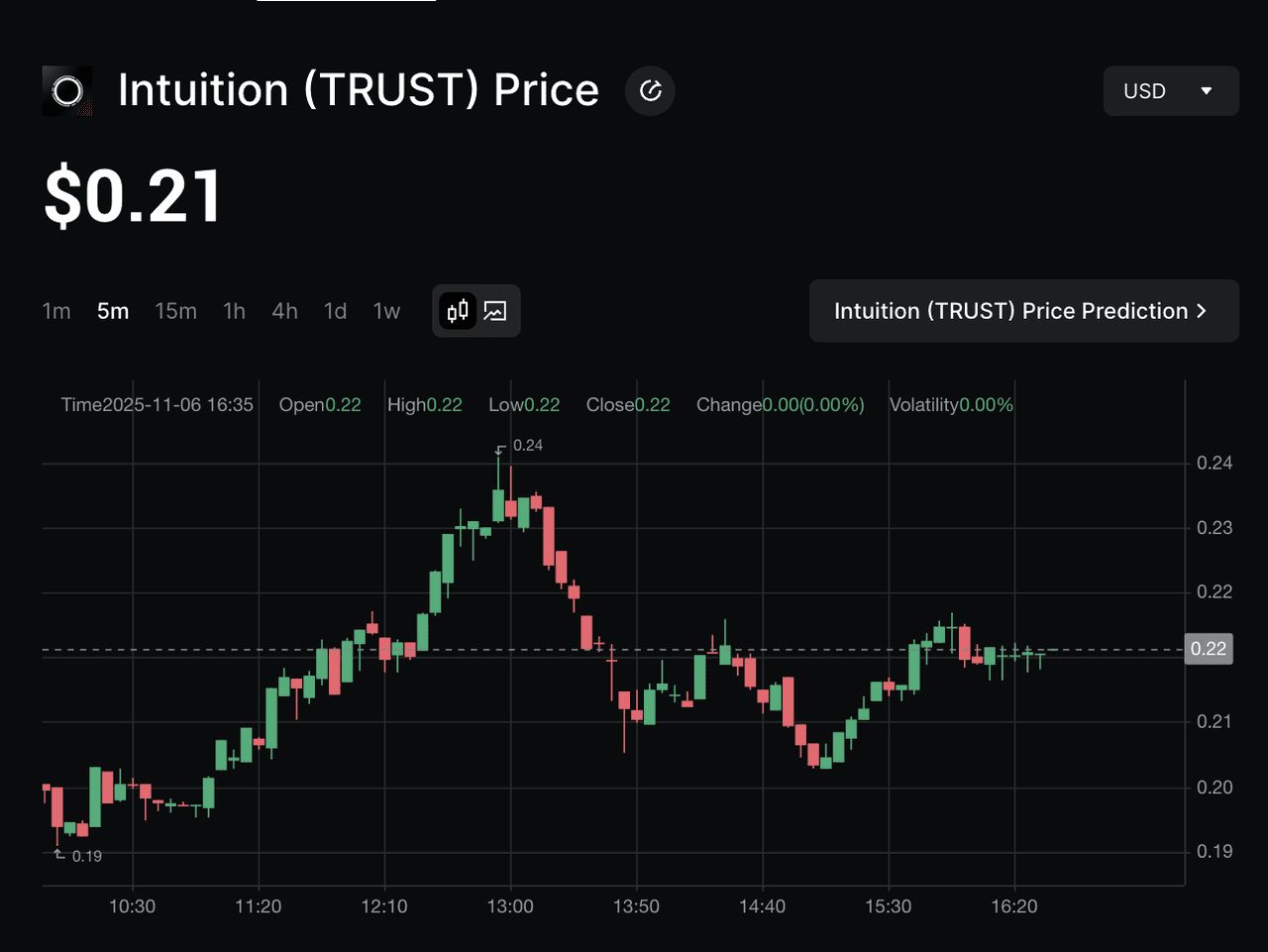The image size is (1268, 952).
Task: Click the refresh price icon
Action: click(650, 90)
